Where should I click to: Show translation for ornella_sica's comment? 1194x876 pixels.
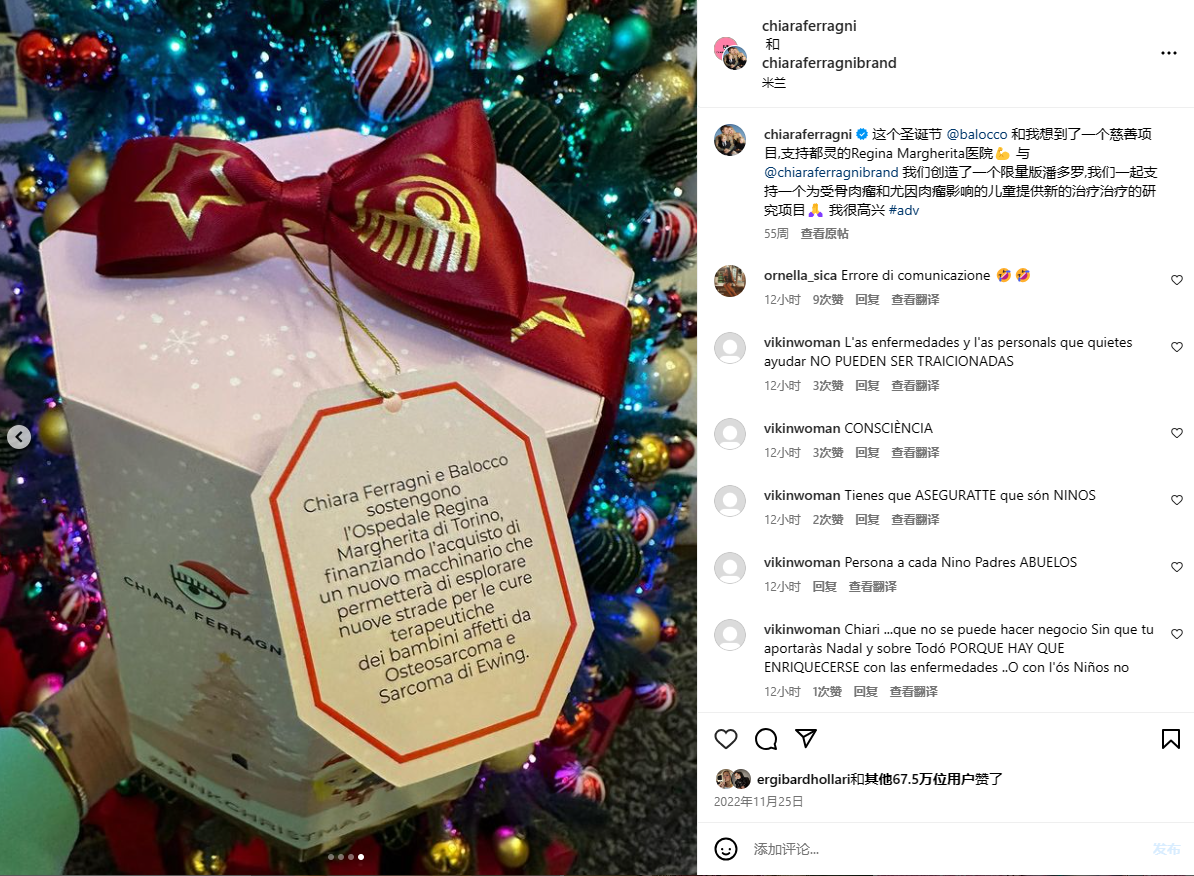[915, 299]
